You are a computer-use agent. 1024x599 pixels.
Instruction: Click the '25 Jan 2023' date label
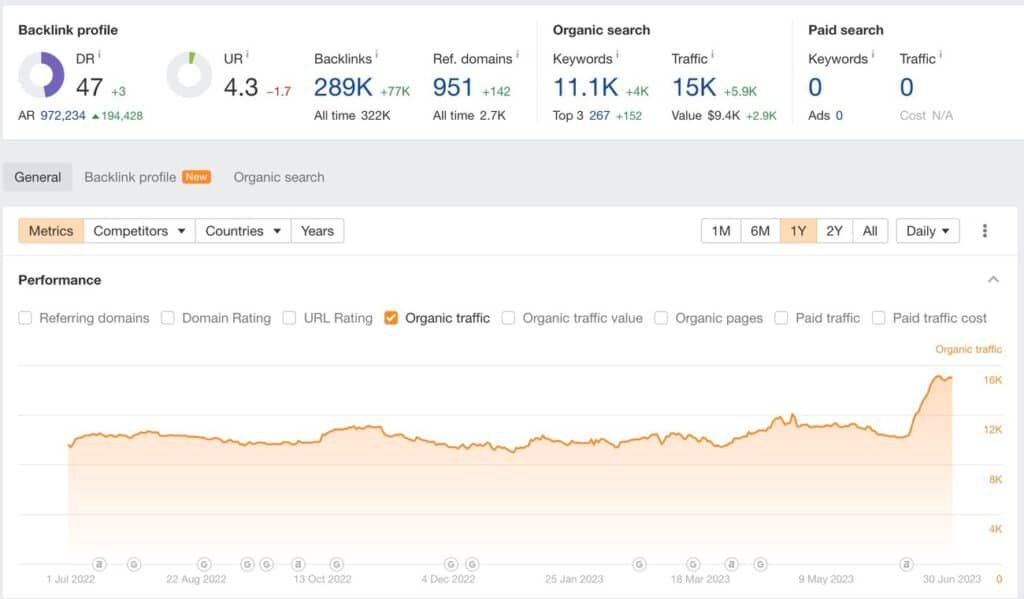tap(574, 579)
